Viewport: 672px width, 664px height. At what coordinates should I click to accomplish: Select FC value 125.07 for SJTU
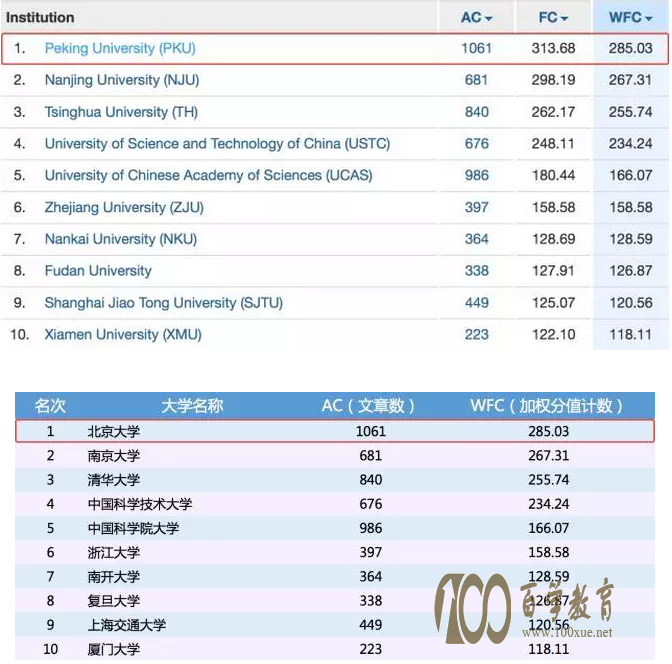[x=553, y=303]
